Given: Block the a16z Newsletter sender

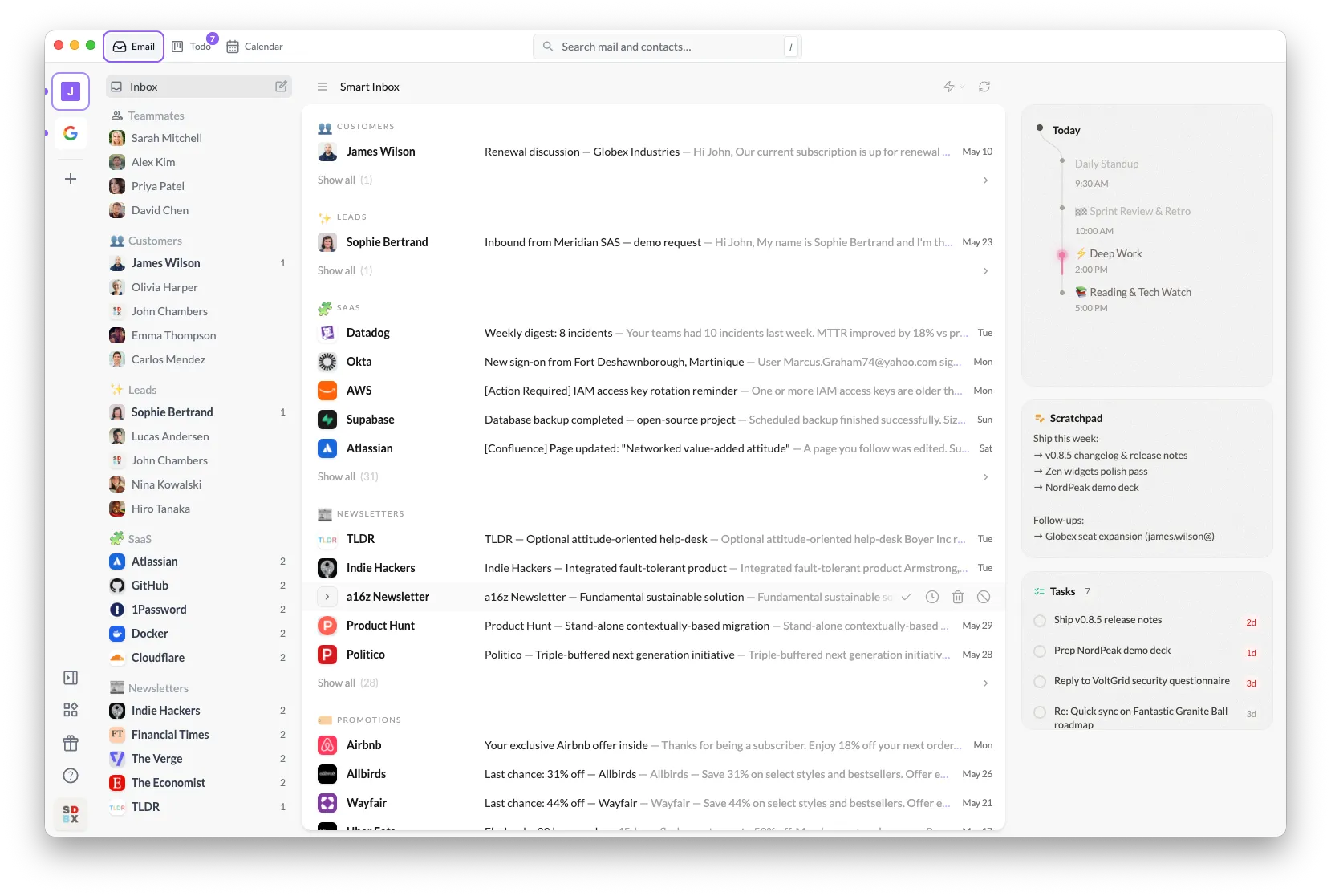Looking at the screenshot, I should [984, 597].
